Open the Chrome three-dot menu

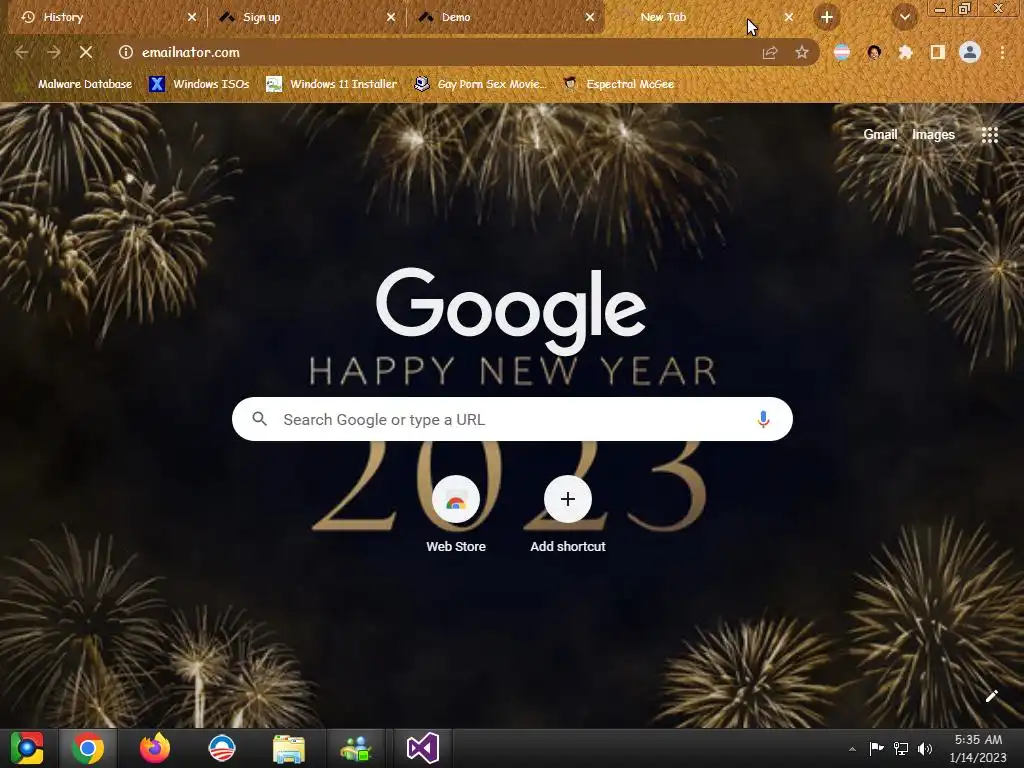pos(1002,52)
